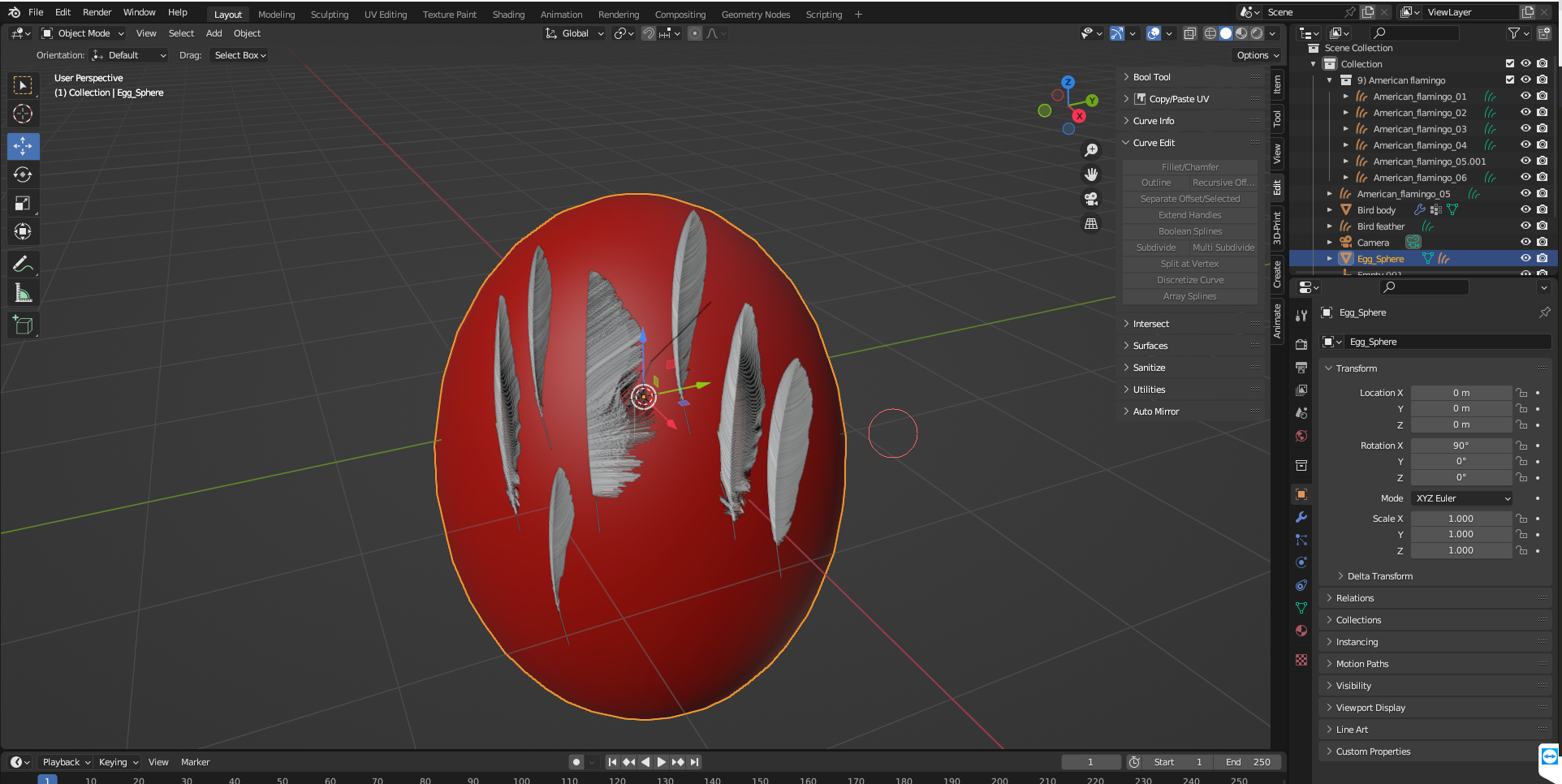The image size is (1562, 784).
Task: Open the Output properties printer icon
Action: [x=1301, y=367]
